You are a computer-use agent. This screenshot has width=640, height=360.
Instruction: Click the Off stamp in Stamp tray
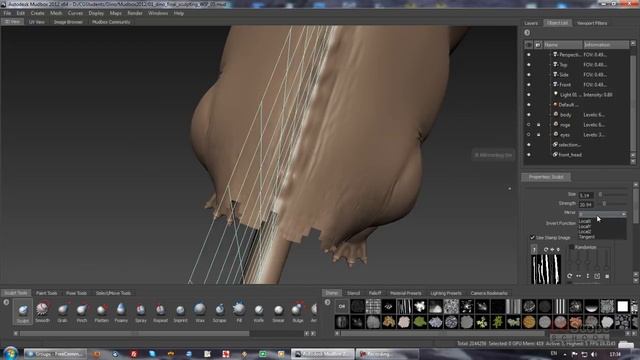[x=342, y=306]
